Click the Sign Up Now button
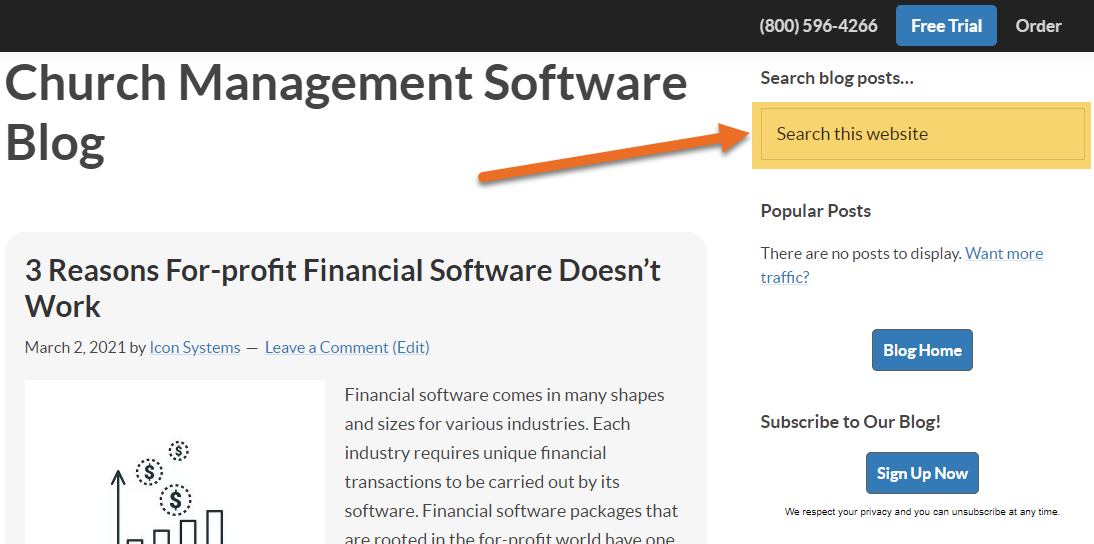The image size is (1094, 544). pos(922,473)
